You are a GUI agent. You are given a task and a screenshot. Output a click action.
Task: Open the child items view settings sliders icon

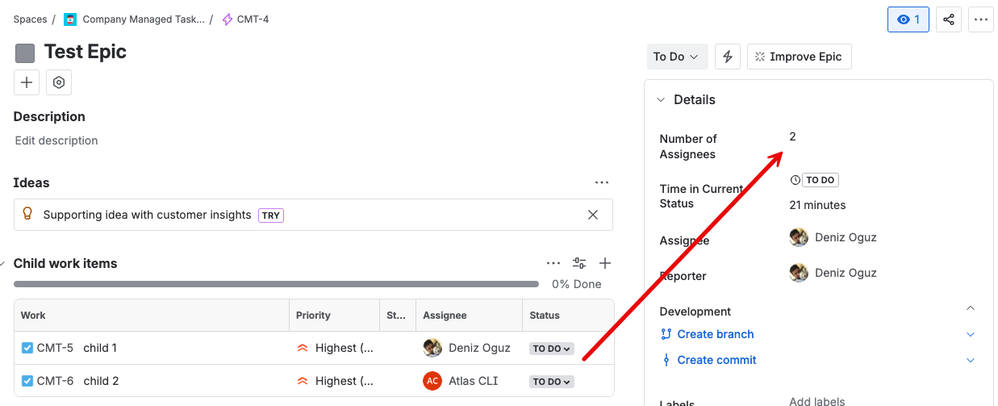tap(579, 263)
